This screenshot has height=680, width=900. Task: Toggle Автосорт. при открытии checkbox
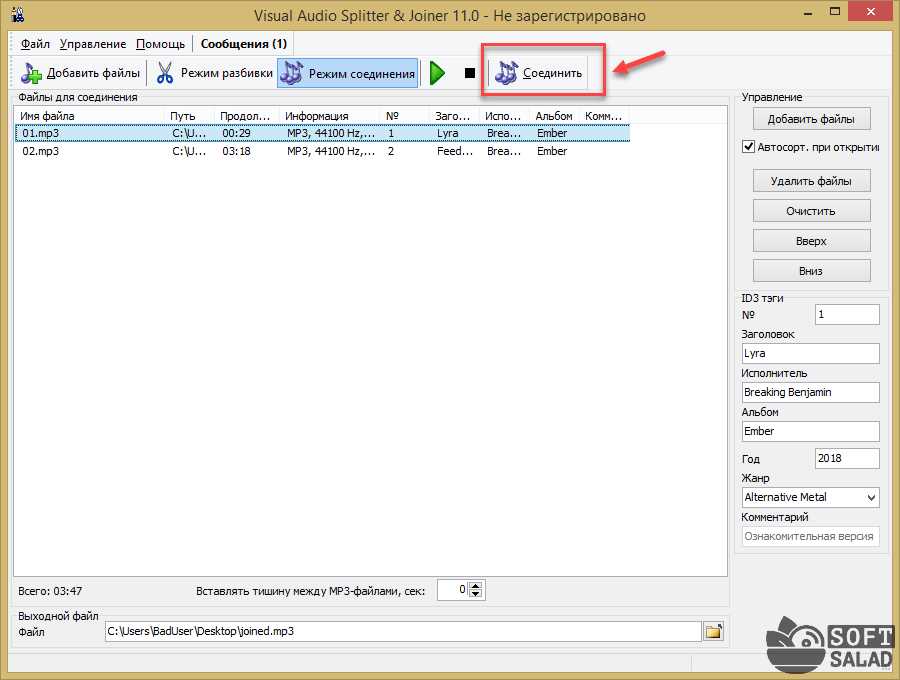(x=748, y=146)
